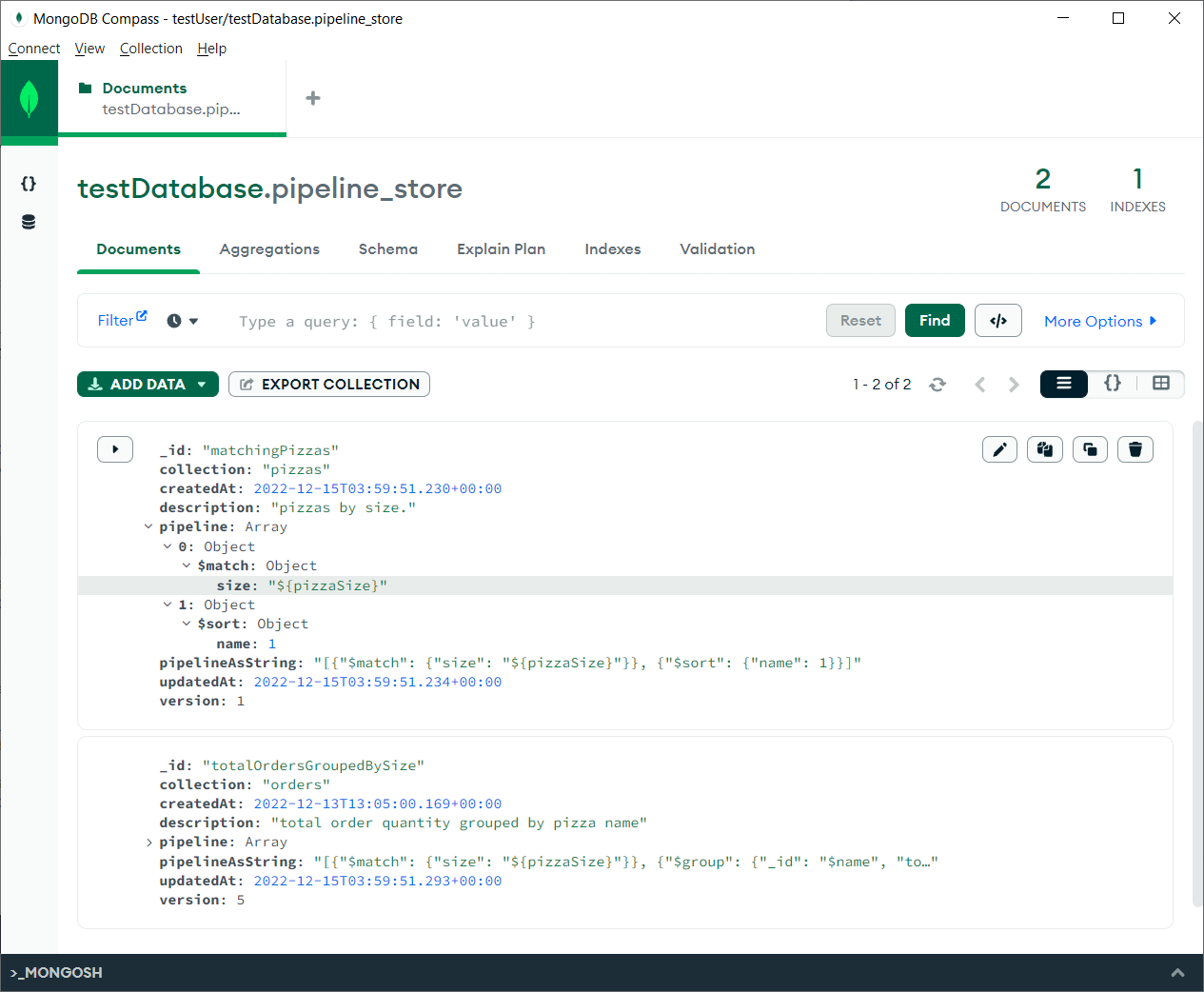
Task: Add a new tab with plus icon
Action: [313, 98]
